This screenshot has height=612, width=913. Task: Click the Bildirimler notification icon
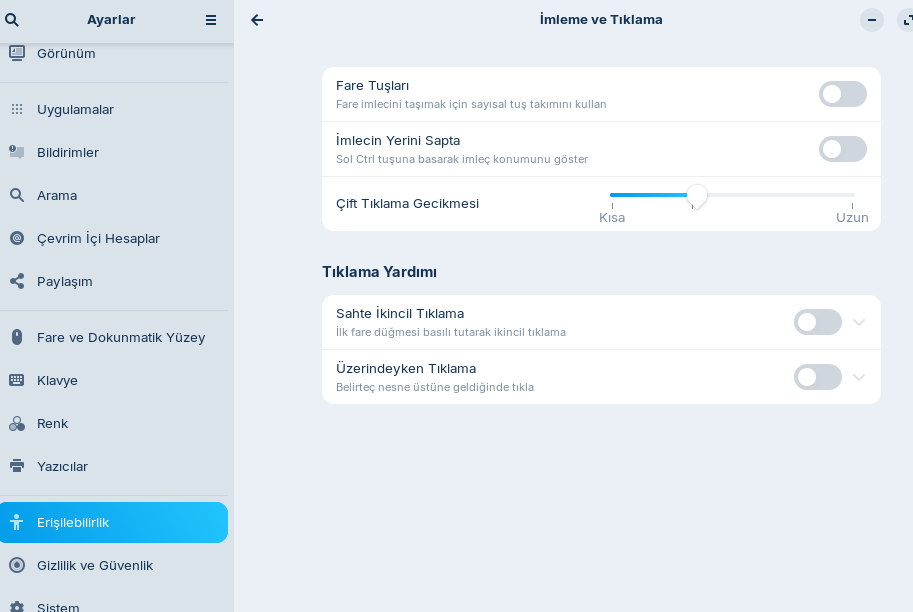click(17, 152)
